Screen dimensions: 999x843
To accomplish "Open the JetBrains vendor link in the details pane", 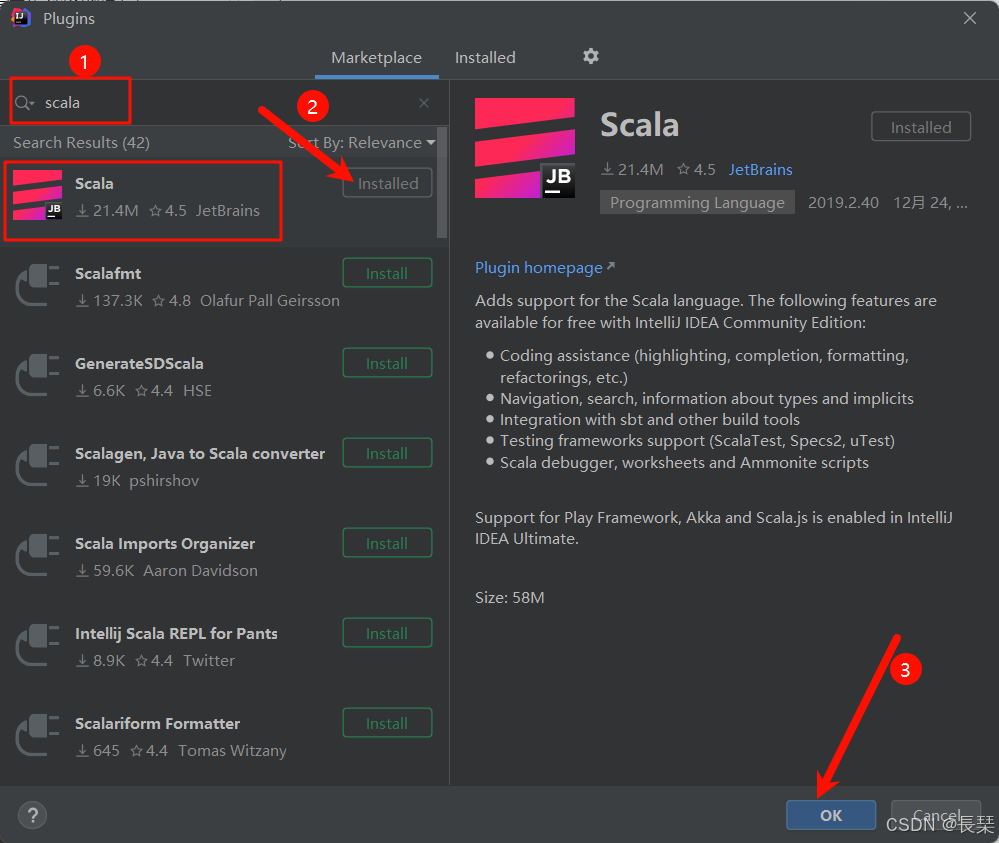I will click(760, 169).
